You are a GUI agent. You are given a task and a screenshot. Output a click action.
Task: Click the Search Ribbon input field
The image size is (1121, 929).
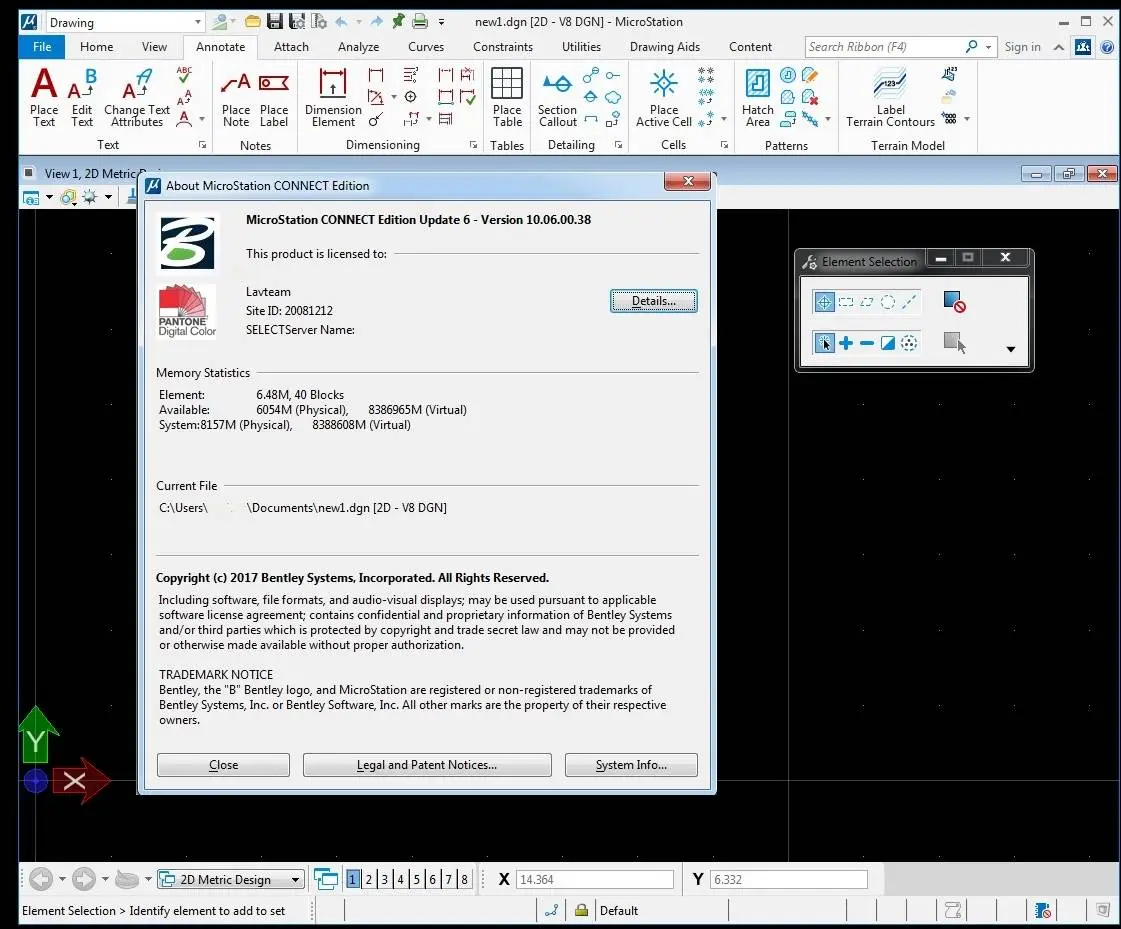(884, 46)
